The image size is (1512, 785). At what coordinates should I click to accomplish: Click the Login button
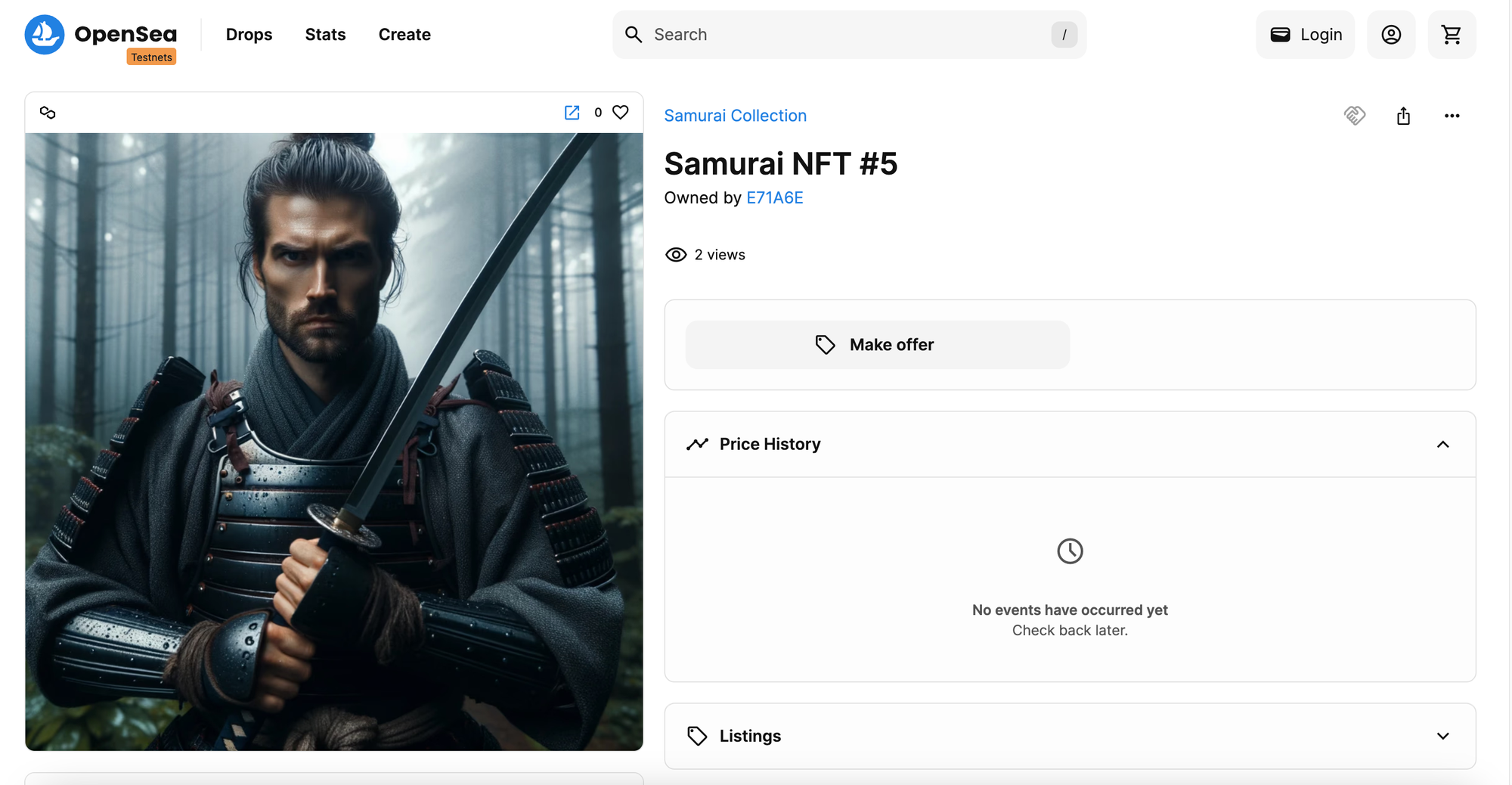tap(1306, 35)
